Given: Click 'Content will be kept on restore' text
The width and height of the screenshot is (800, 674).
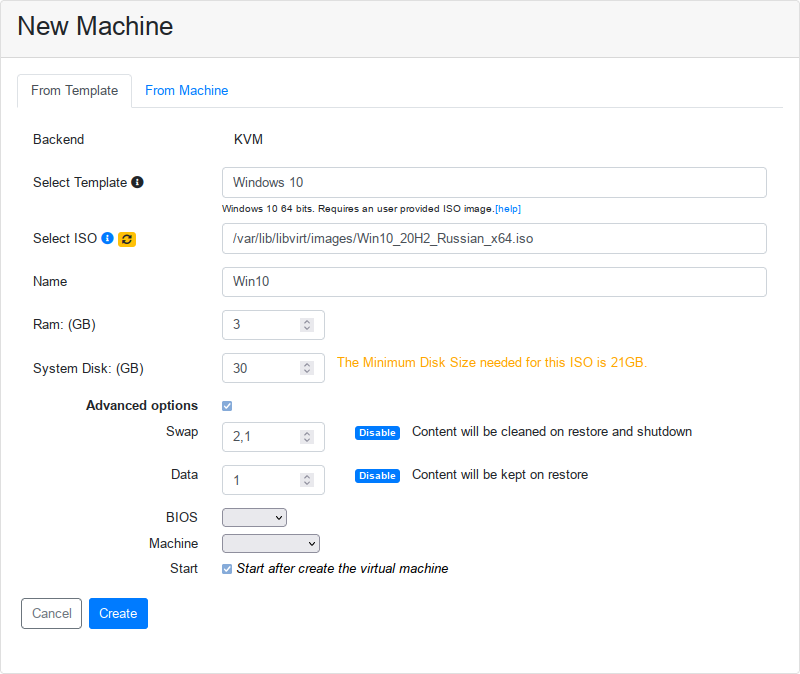Looking at the screenshot, I should coord(500,475).
